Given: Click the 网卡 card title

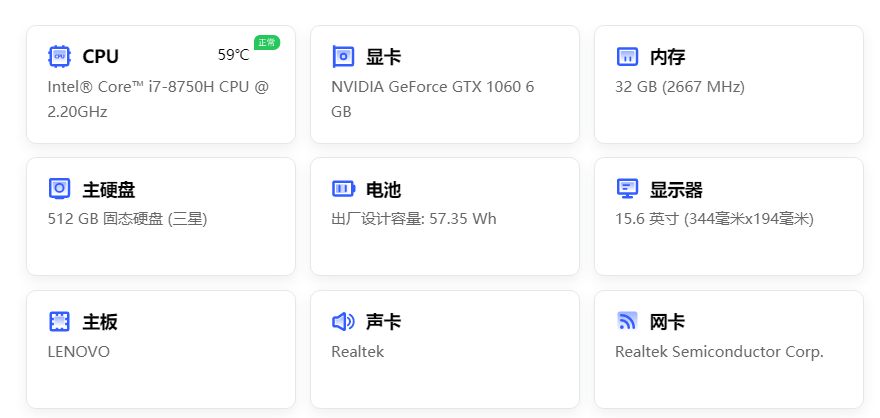Looking at the screenshot, I should pyautogui.click(x=667, y=322).
